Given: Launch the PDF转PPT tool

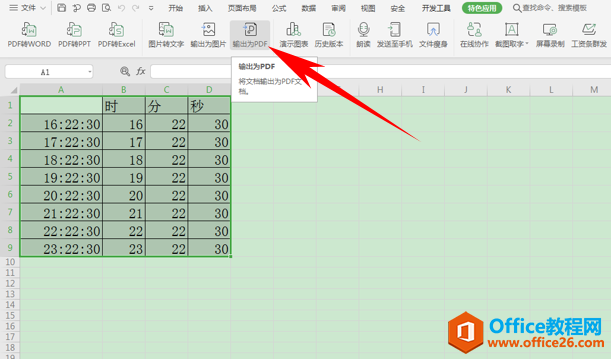Looking at the screenshot, I should (74, 35).
